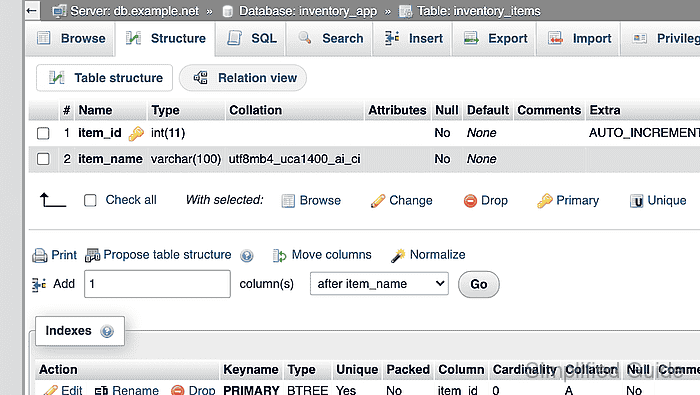Open the after item_name position dropdown
This screenshot has height=395, width=700.
tap(379, 284)
